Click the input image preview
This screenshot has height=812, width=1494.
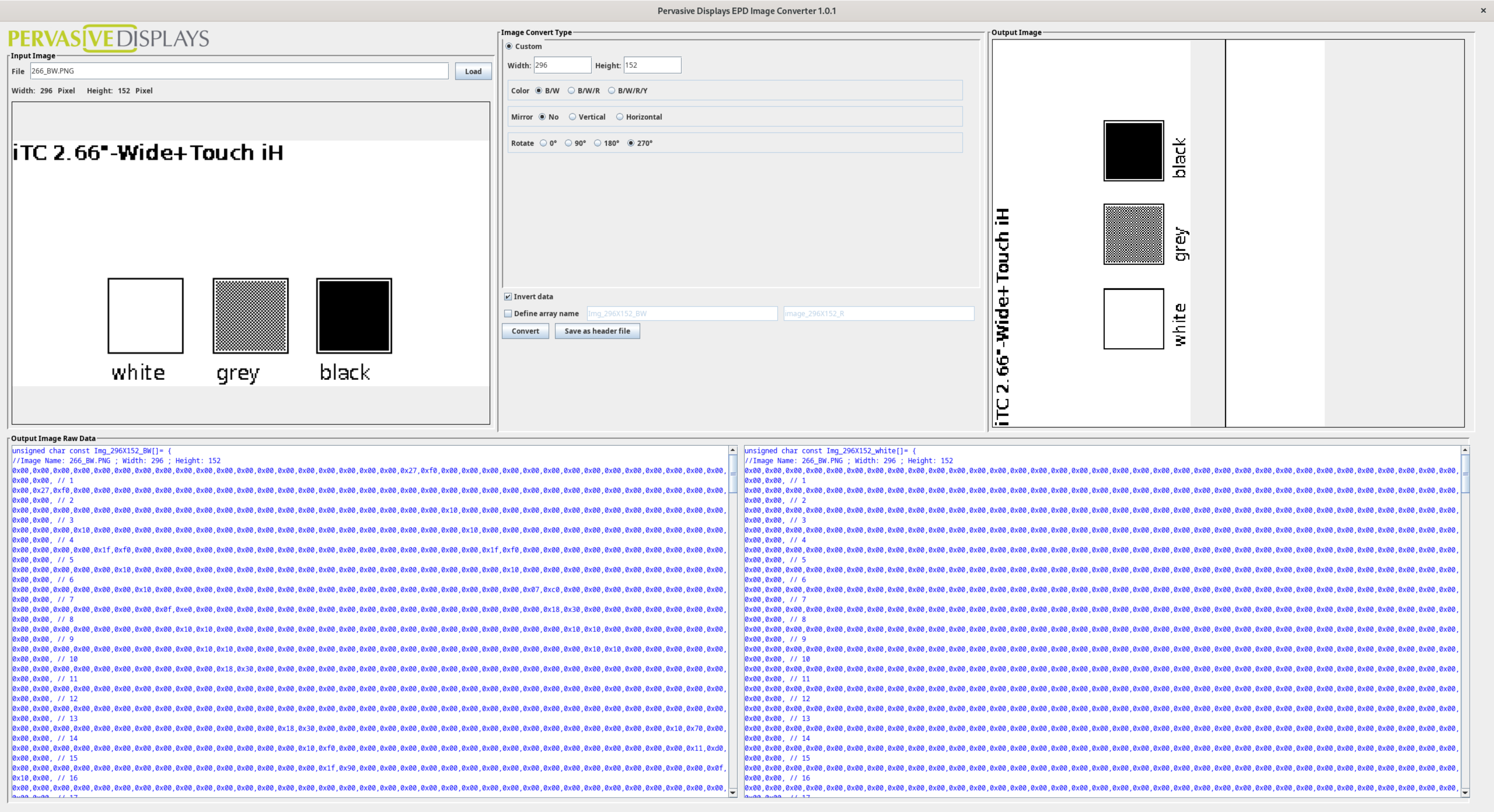(x=251, y=263)
